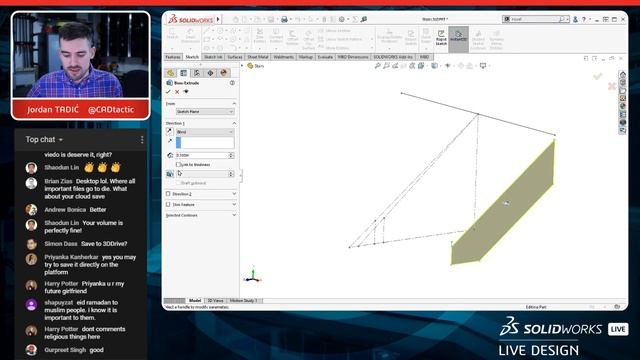Image resolution: width=640 pixels, height=360 pixels.
Task: Open the 3D Views bottom tab
Action: coord(216,301)
